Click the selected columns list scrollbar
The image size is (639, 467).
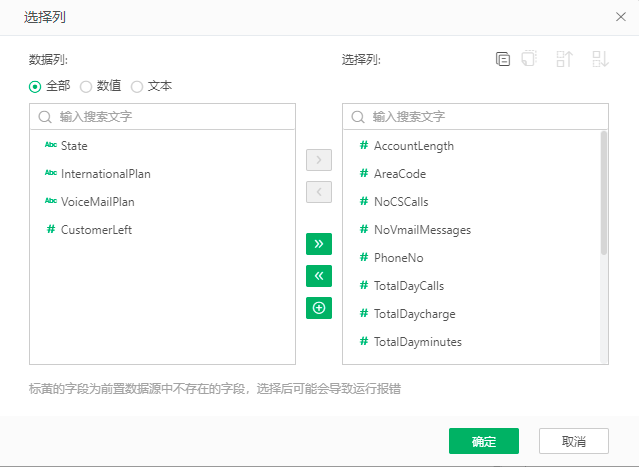[x=603, y=192]
